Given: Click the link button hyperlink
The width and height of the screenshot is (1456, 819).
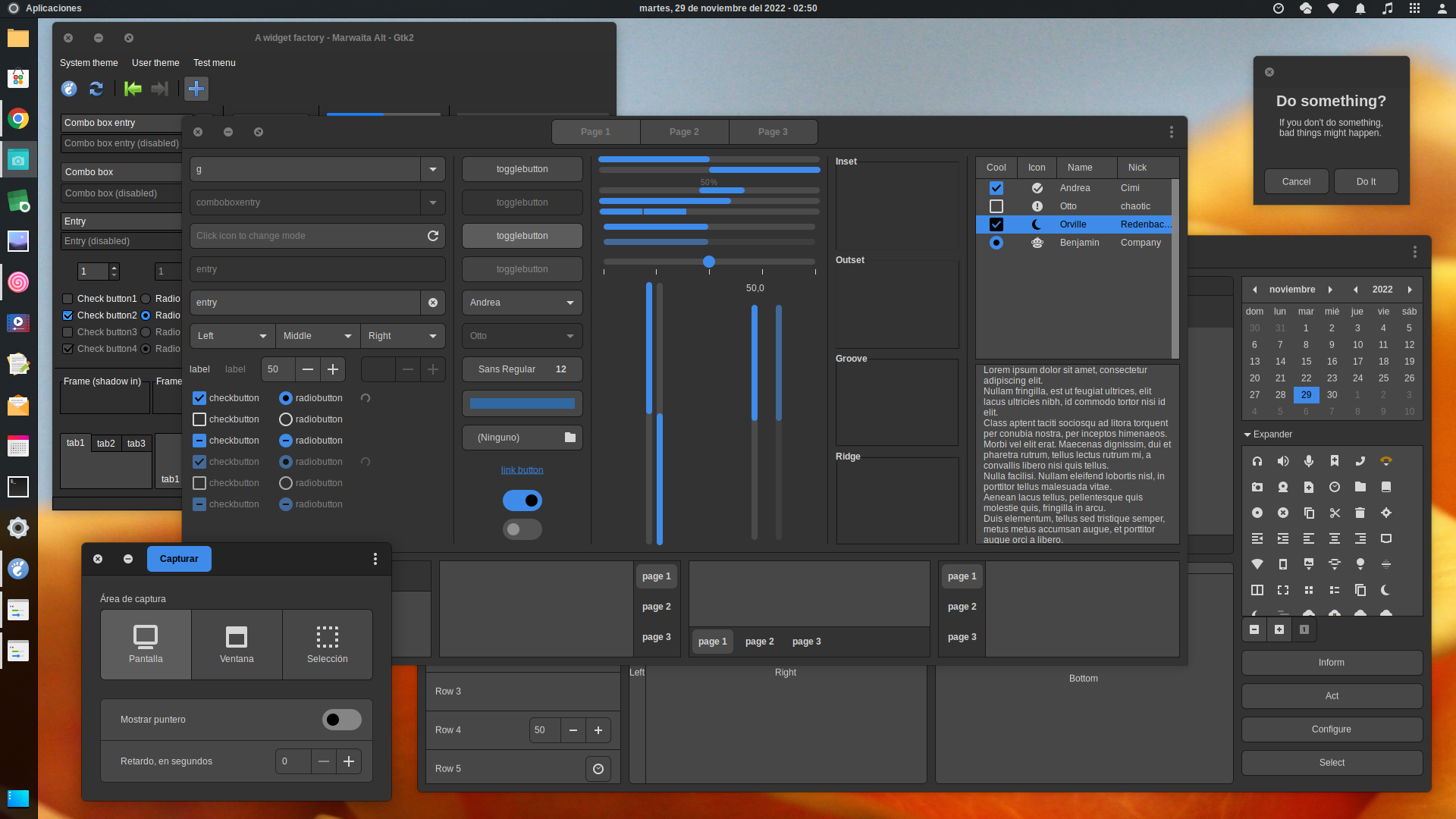Looking at the screenshot, I should click(522, 470).
